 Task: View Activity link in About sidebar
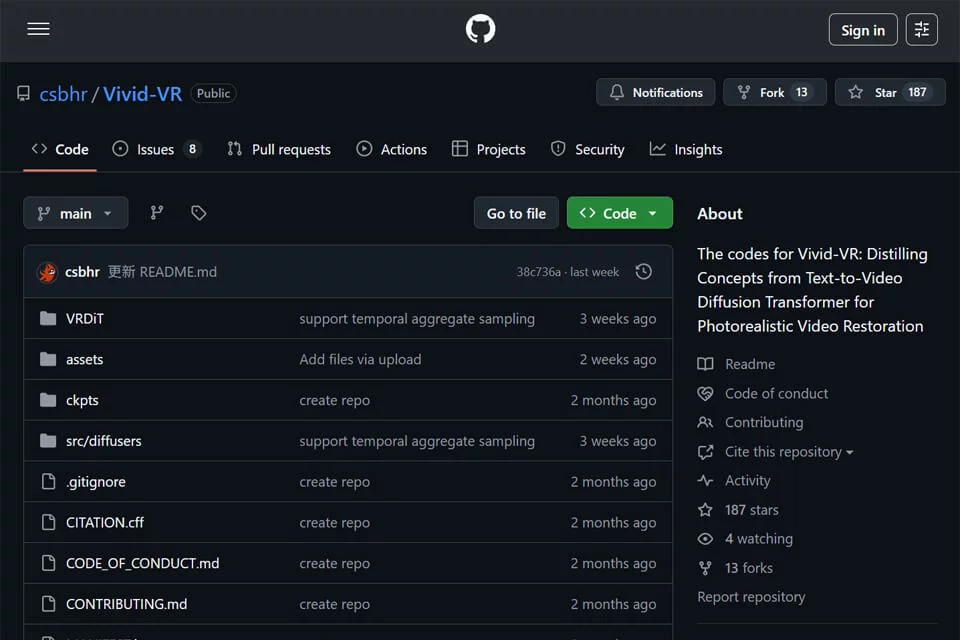point(748,481)
